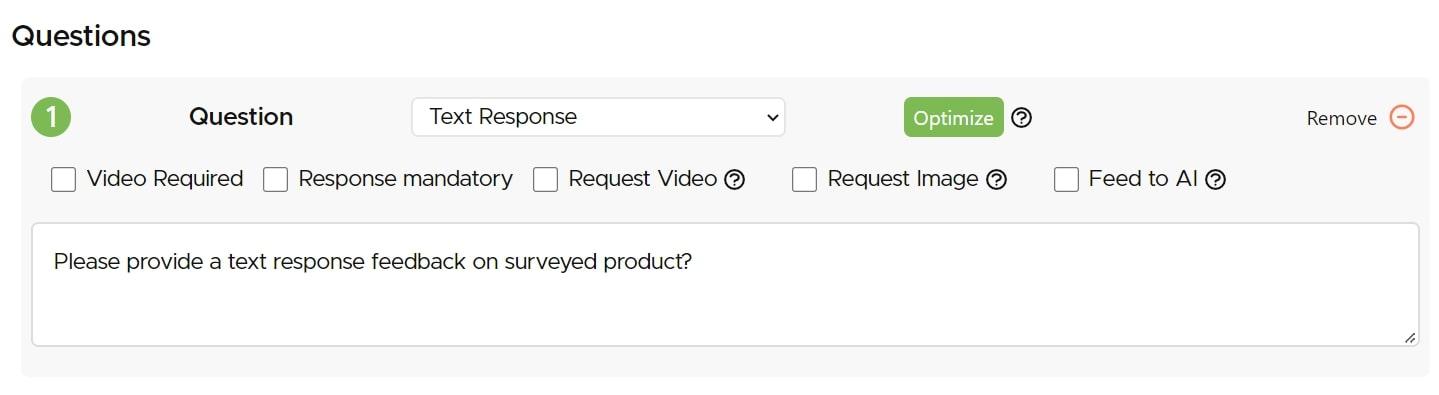Check the Request Video checkbox

pos(545,179)
